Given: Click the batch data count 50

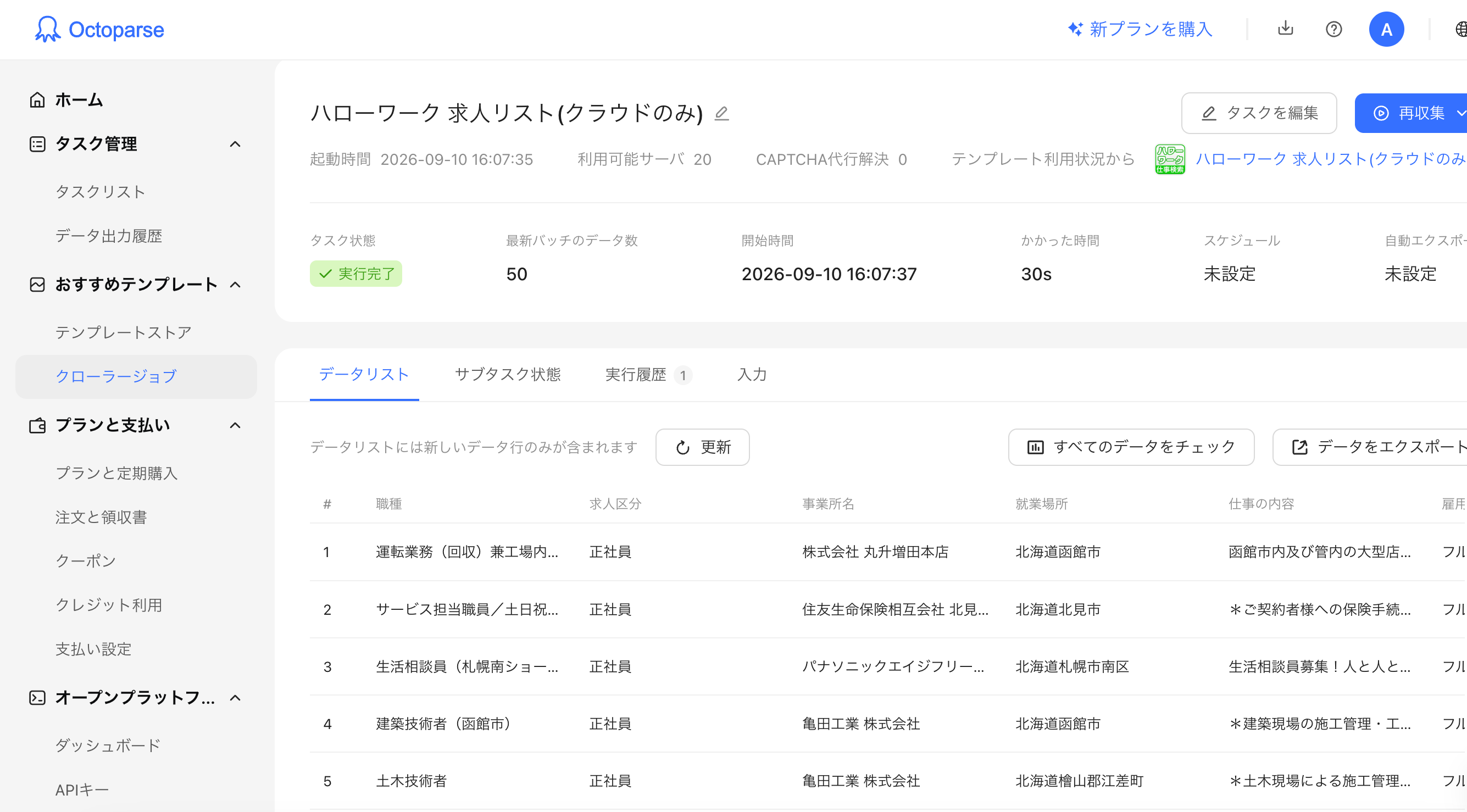Looking at the screenshot, I should (516, 274).
